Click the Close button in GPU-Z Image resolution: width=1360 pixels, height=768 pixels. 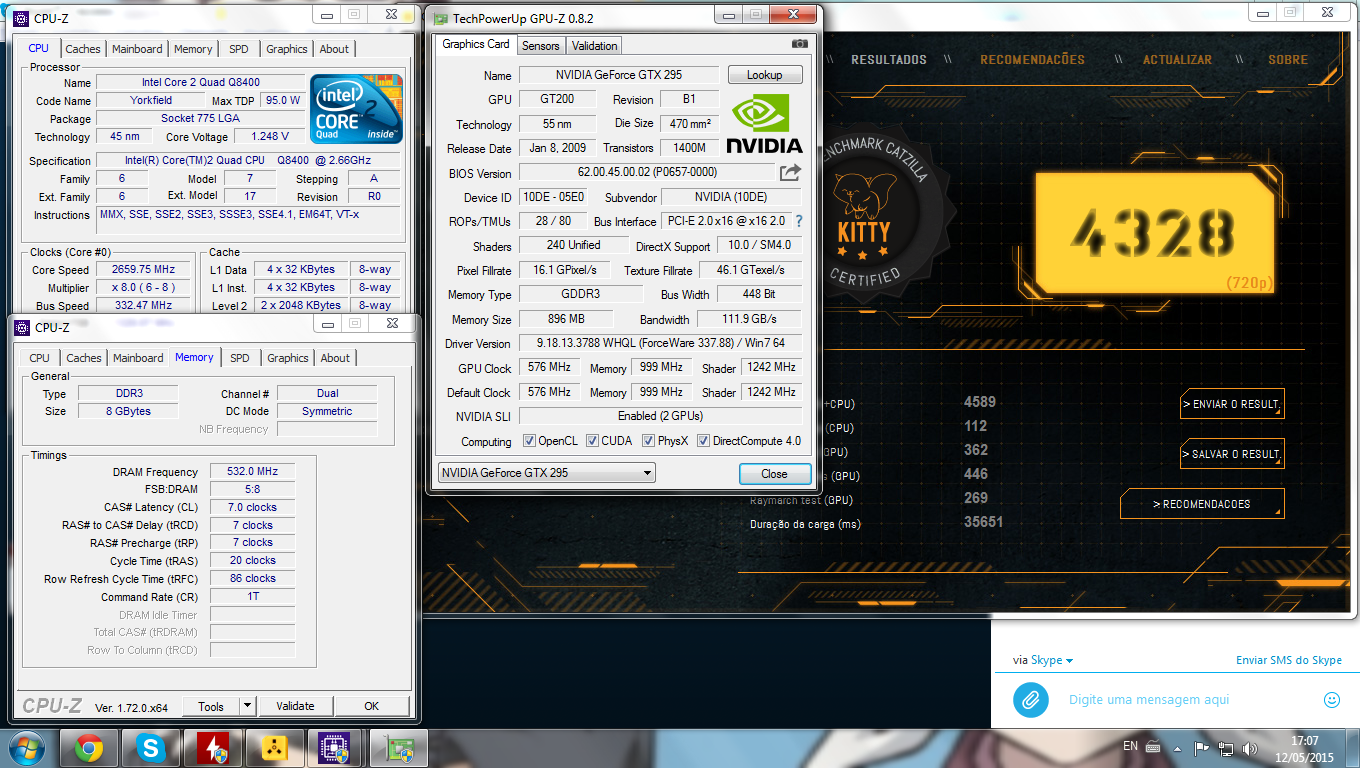(x=774, y=474)
